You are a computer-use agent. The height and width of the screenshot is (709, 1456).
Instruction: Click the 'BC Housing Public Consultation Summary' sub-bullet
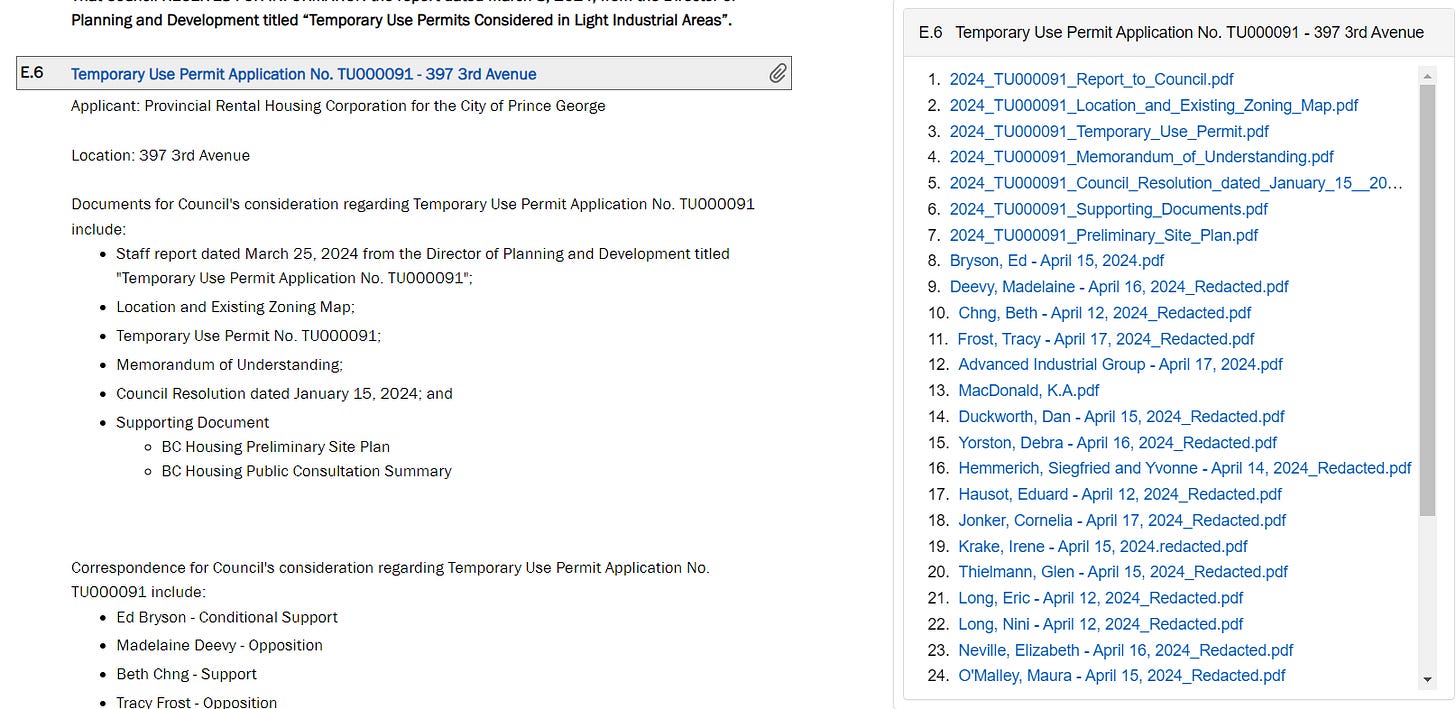(306, 471)
